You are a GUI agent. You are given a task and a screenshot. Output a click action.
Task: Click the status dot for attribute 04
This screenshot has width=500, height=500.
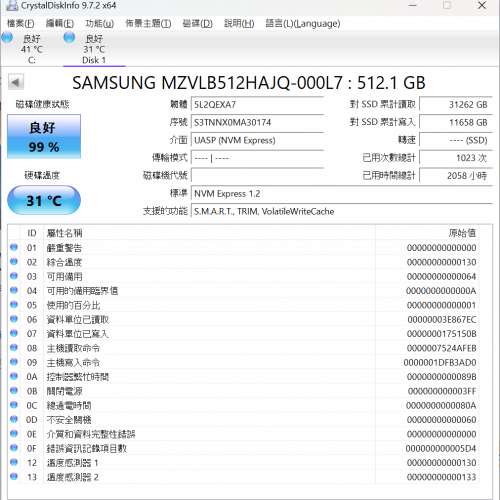tap(14, 290)
